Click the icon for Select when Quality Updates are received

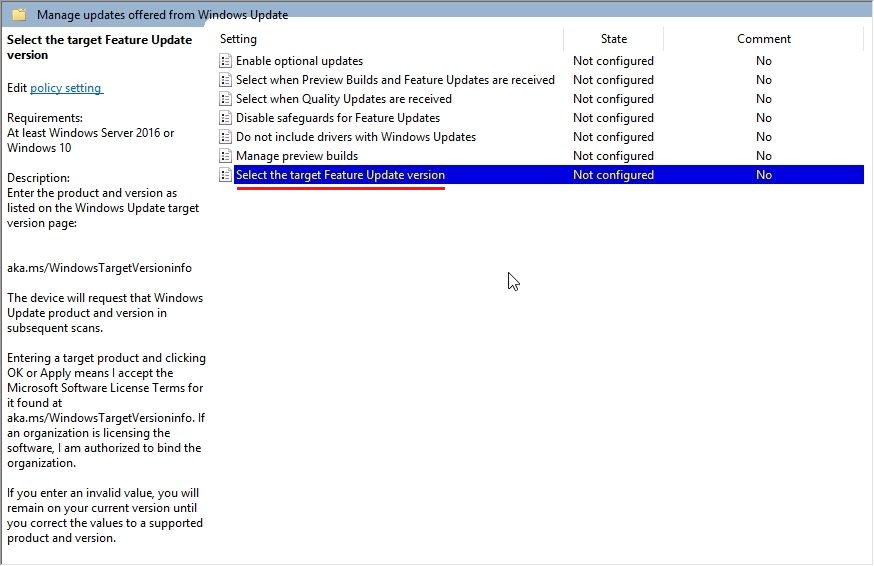pos(225,99)
